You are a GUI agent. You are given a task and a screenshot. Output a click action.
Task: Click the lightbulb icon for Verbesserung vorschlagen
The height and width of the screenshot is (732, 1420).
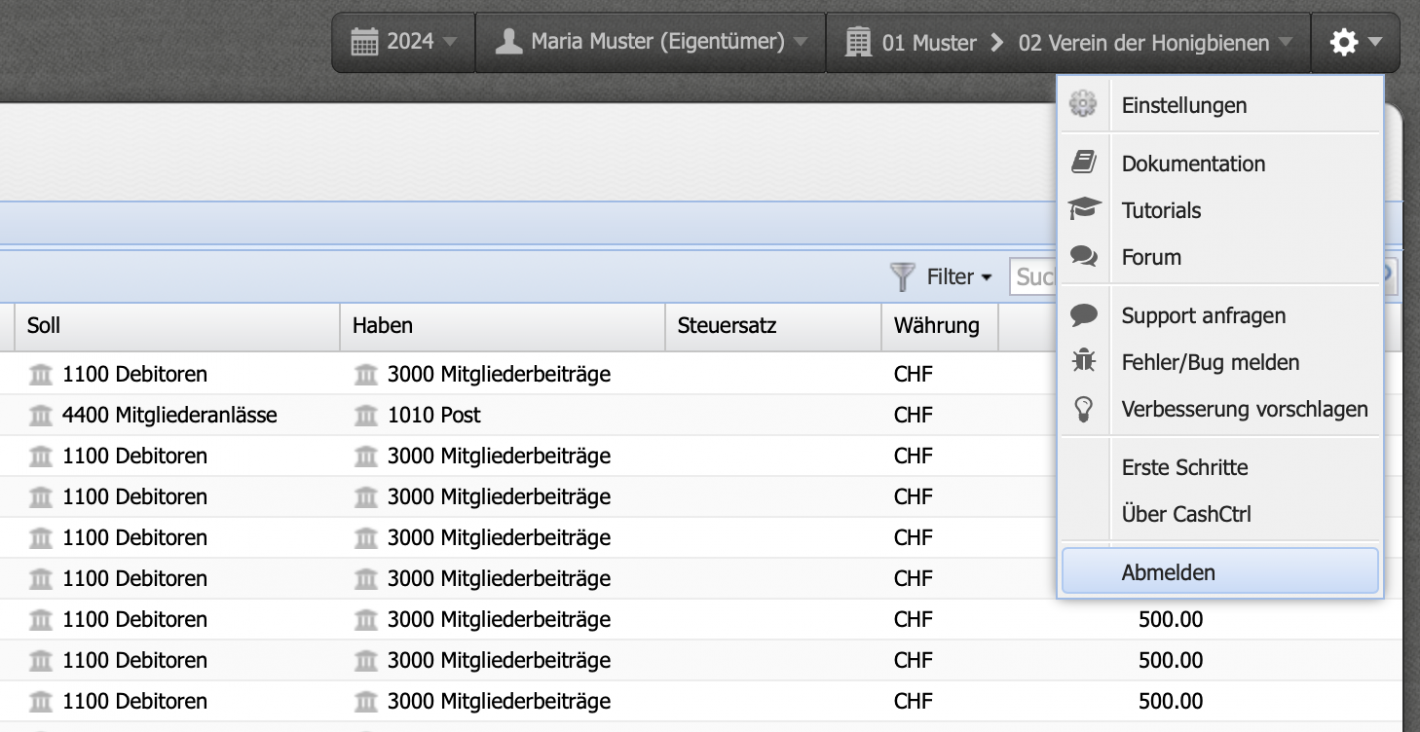[1083, 409]
